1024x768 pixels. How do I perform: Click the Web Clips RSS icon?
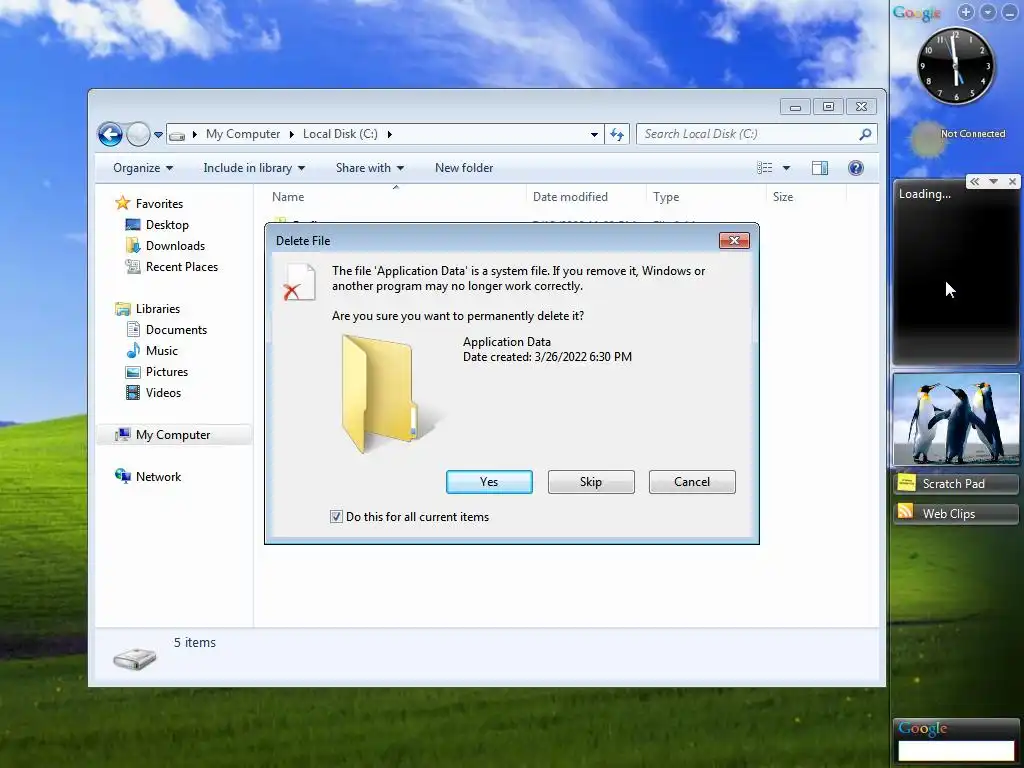coord(906,511)
